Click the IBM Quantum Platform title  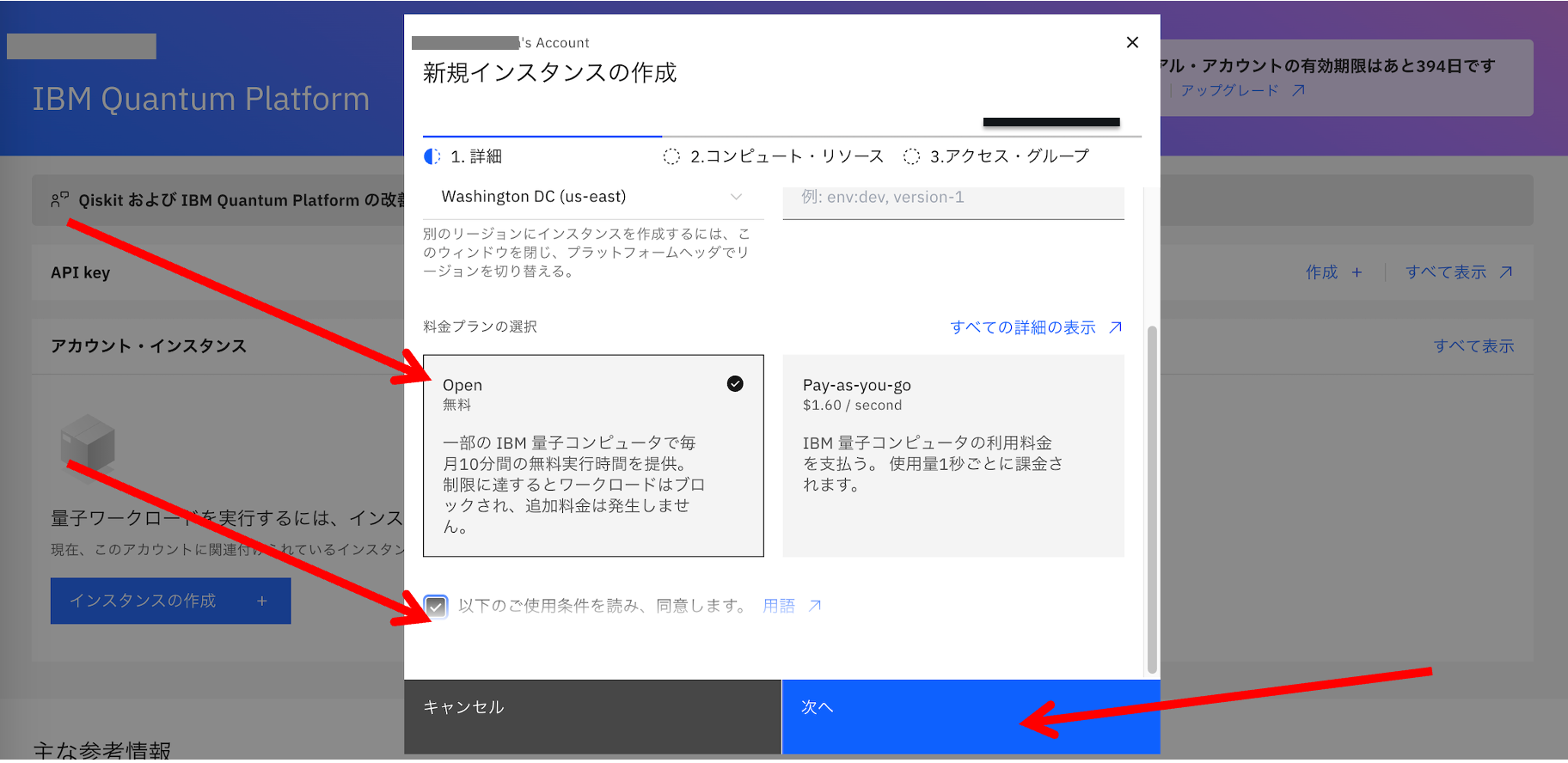pos(201,99)
